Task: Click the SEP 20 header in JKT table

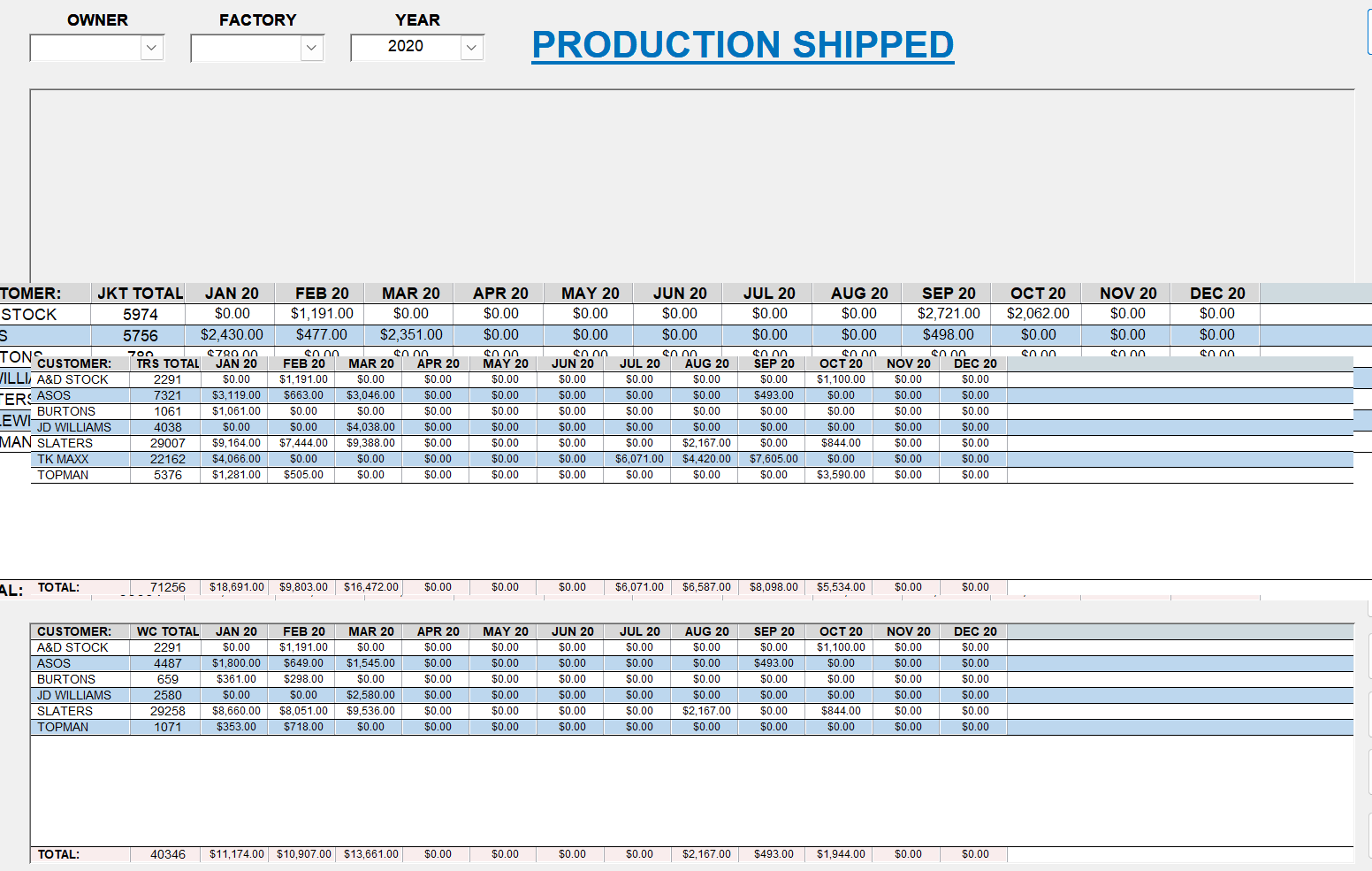Action: (949, 294)
